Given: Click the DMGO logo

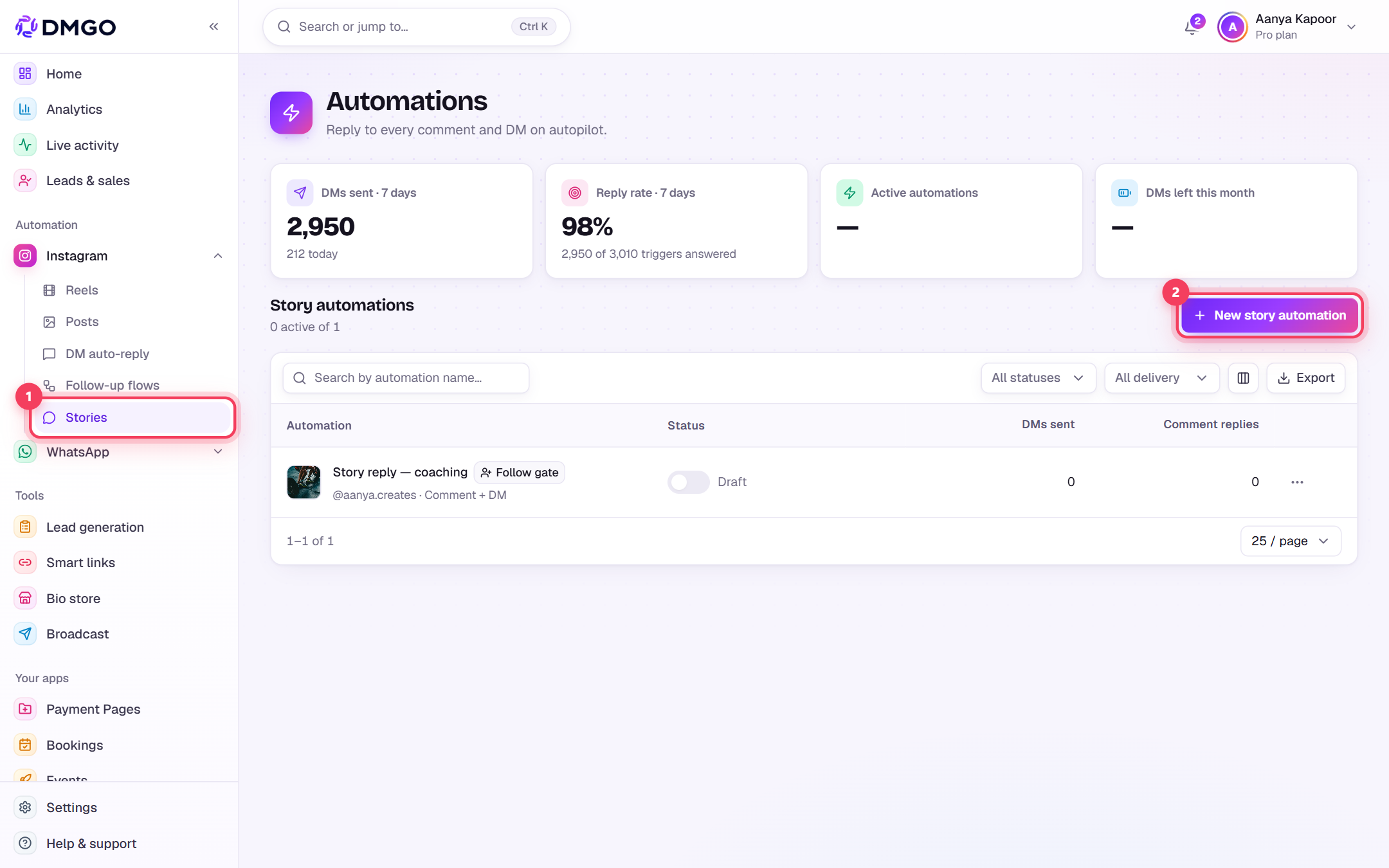Looking at the screenshot, I should pos(66,26).
